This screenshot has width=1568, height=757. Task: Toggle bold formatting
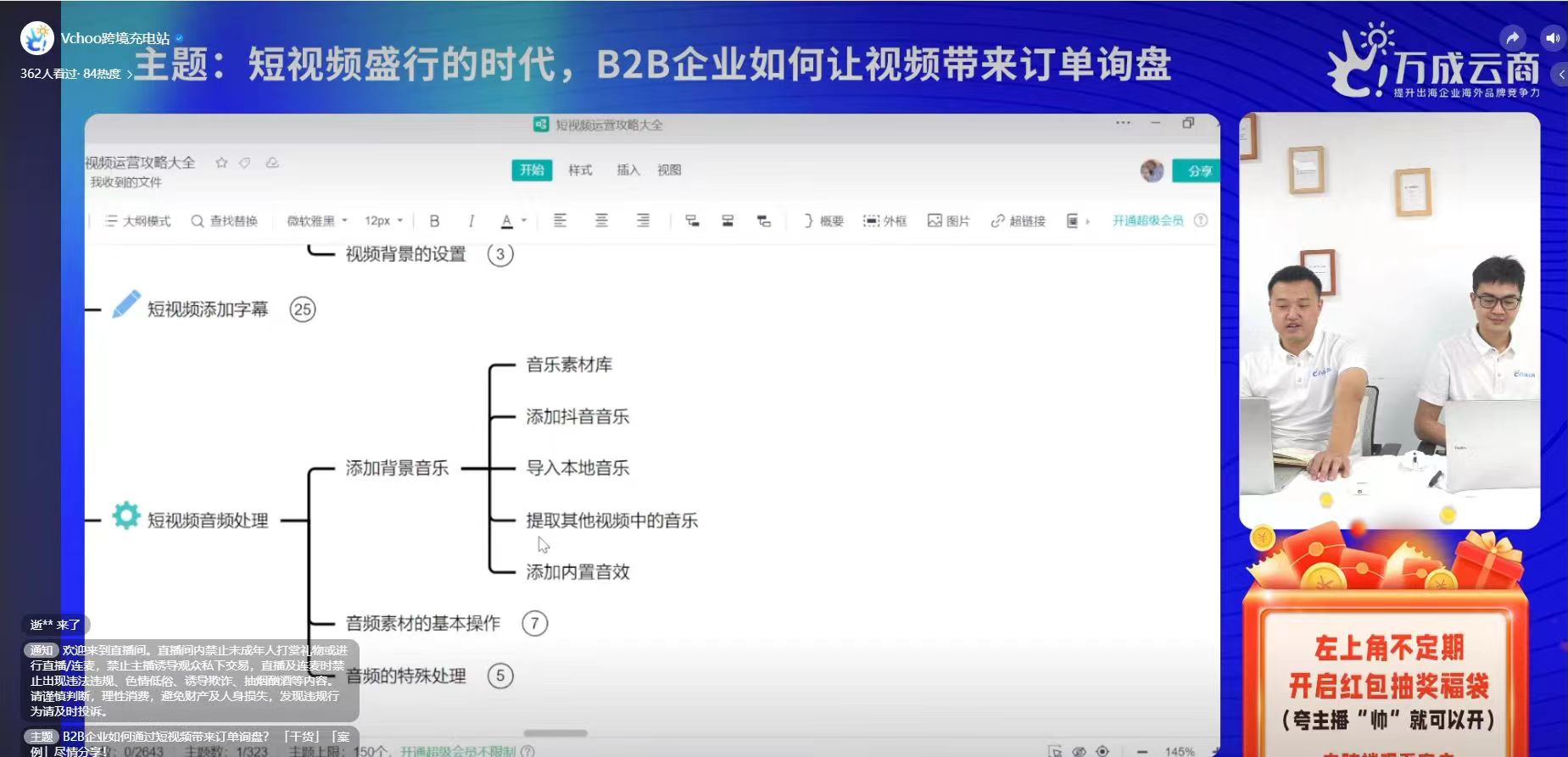(x=434, y=221)
